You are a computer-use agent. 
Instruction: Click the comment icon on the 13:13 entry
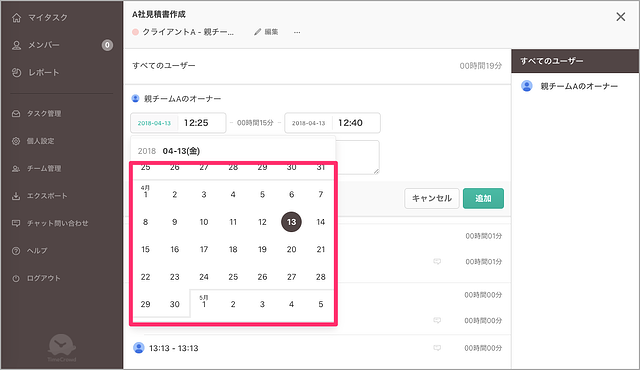(437, 348)
